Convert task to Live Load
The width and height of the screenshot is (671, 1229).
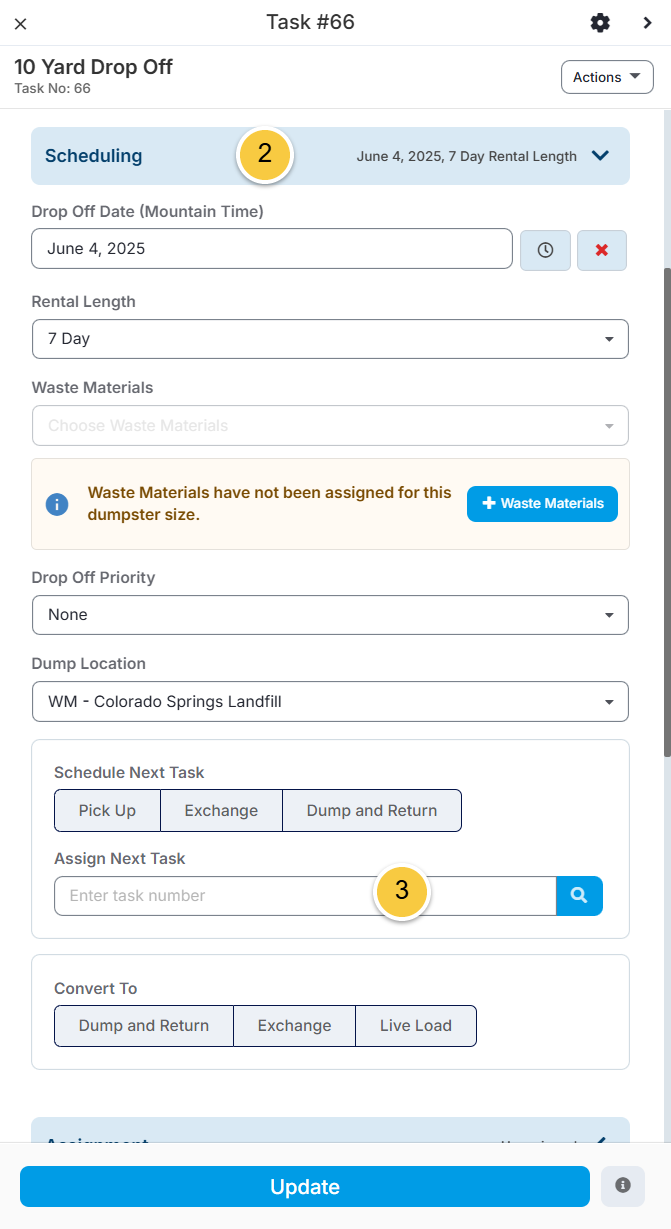416,1026
